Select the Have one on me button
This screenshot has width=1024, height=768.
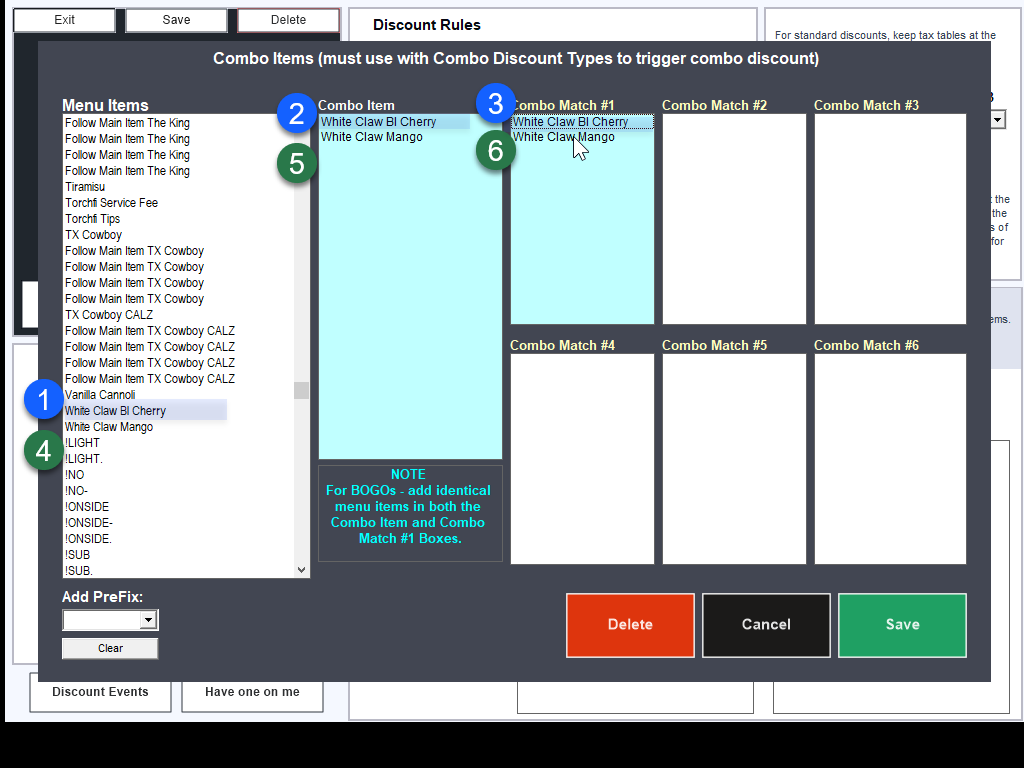(x=252, y=692)
